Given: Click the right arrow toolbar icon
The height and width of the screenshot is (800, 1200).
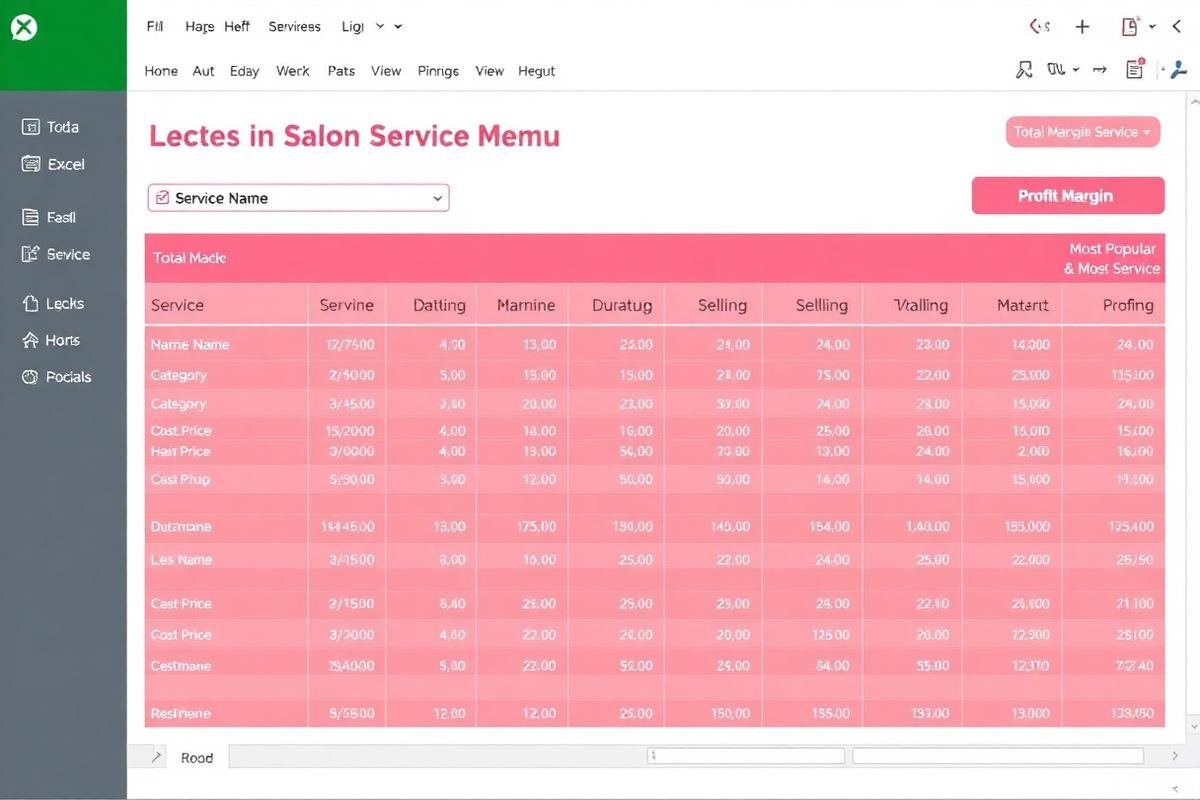Looking at the screenshot, I should coord(1100,70).
